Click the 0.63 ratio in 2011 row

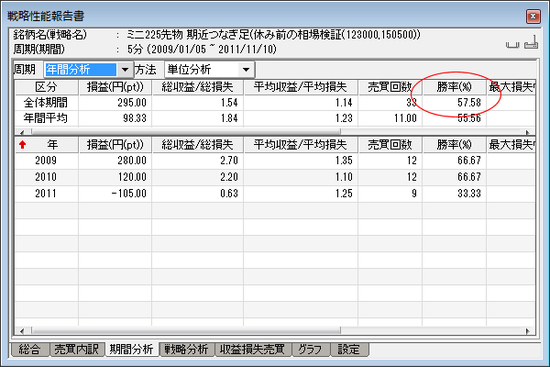pos(229,193)
